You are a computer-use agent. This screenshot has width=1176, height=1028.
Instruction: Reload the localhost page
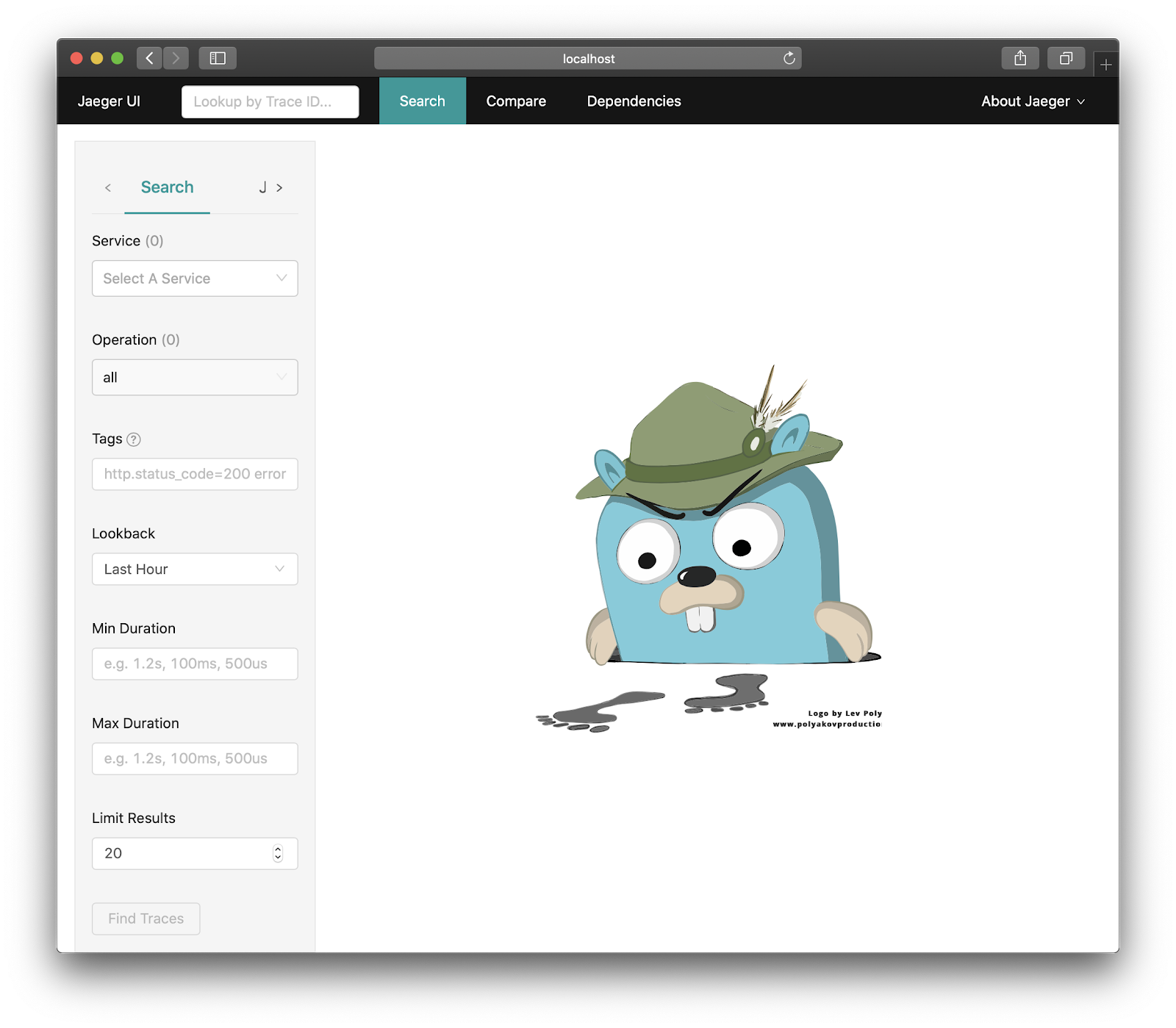789,58
